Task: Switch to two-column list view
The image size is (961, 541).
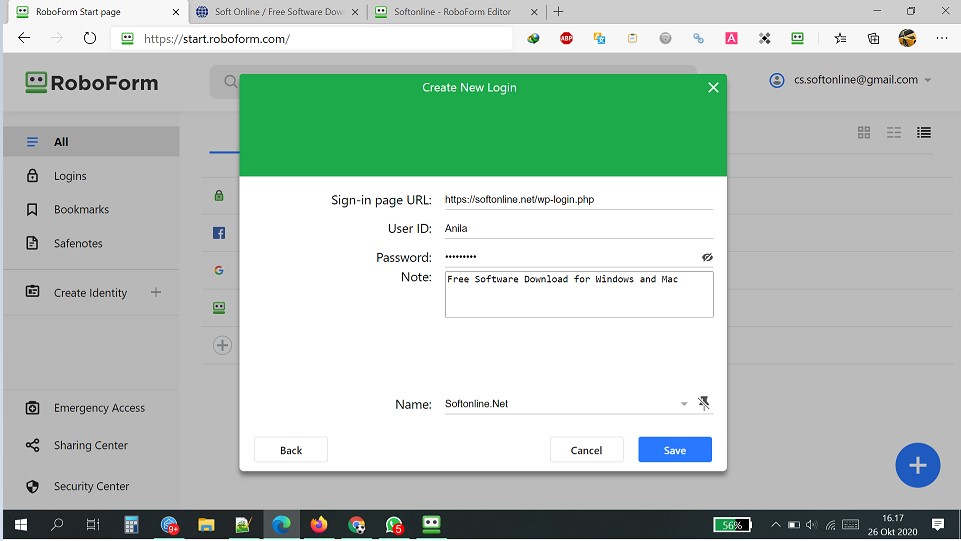Action: point(894,132)
